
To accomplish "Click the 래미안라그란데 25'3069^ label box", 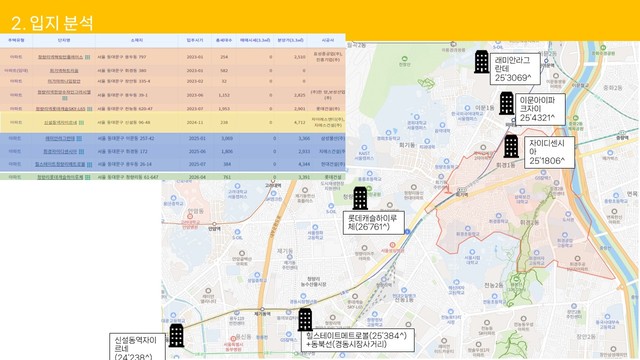I will 515,69.
